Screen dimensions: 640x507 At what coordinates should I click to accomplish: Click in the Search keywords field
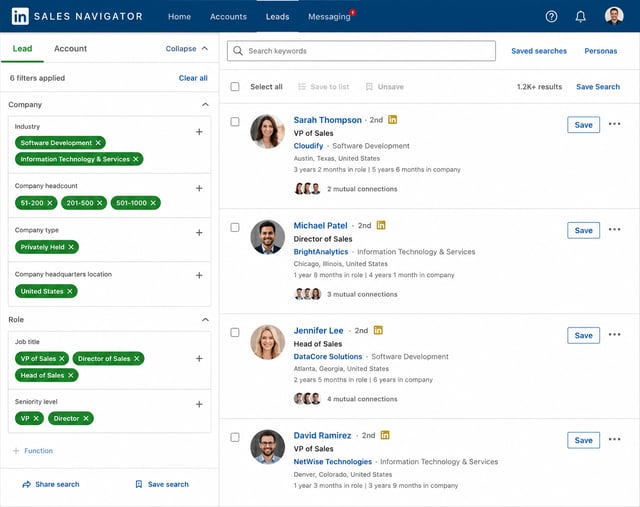361,51
